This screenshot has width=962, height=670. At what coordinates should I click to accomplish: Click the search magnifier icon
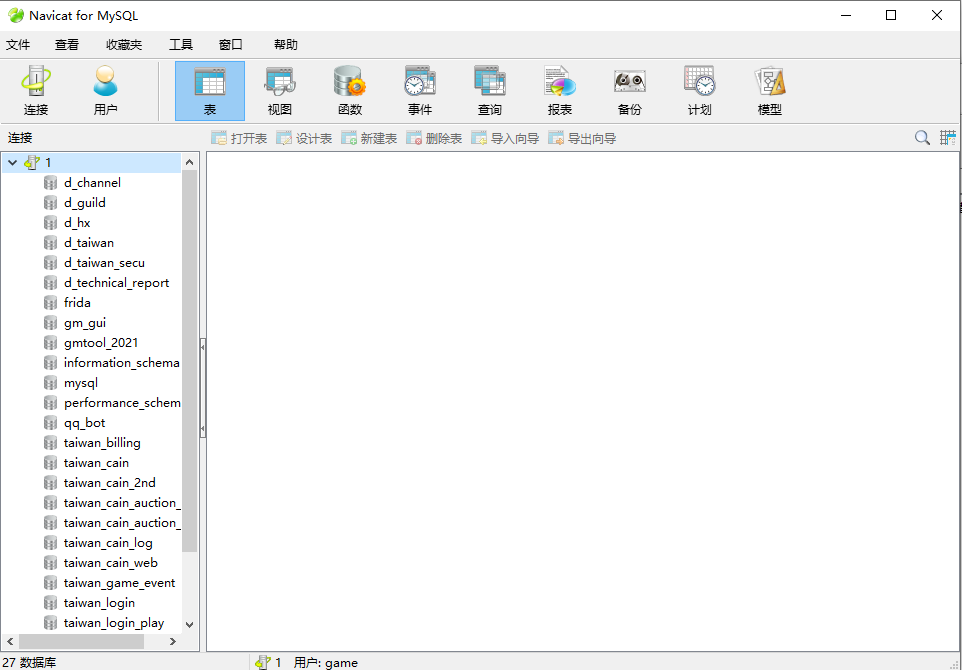(x=922, y=138)
